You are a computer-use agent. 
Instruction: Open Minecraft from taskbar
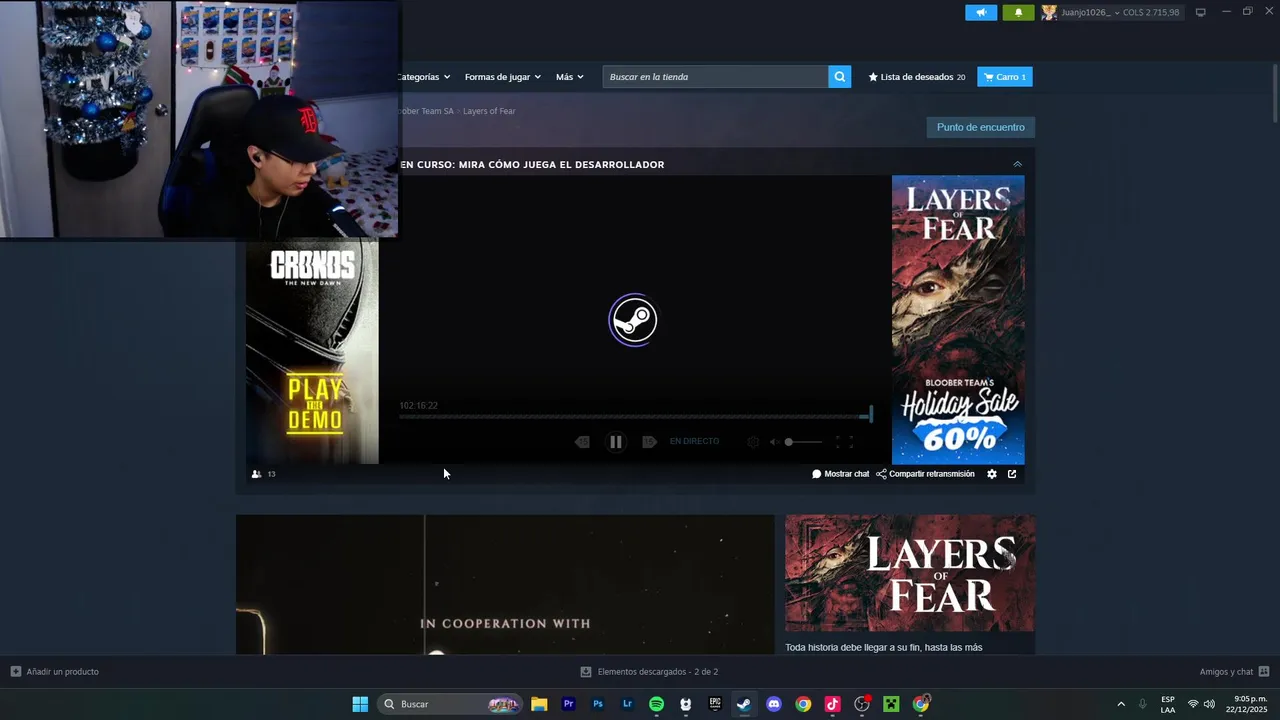tap(891, 704)
